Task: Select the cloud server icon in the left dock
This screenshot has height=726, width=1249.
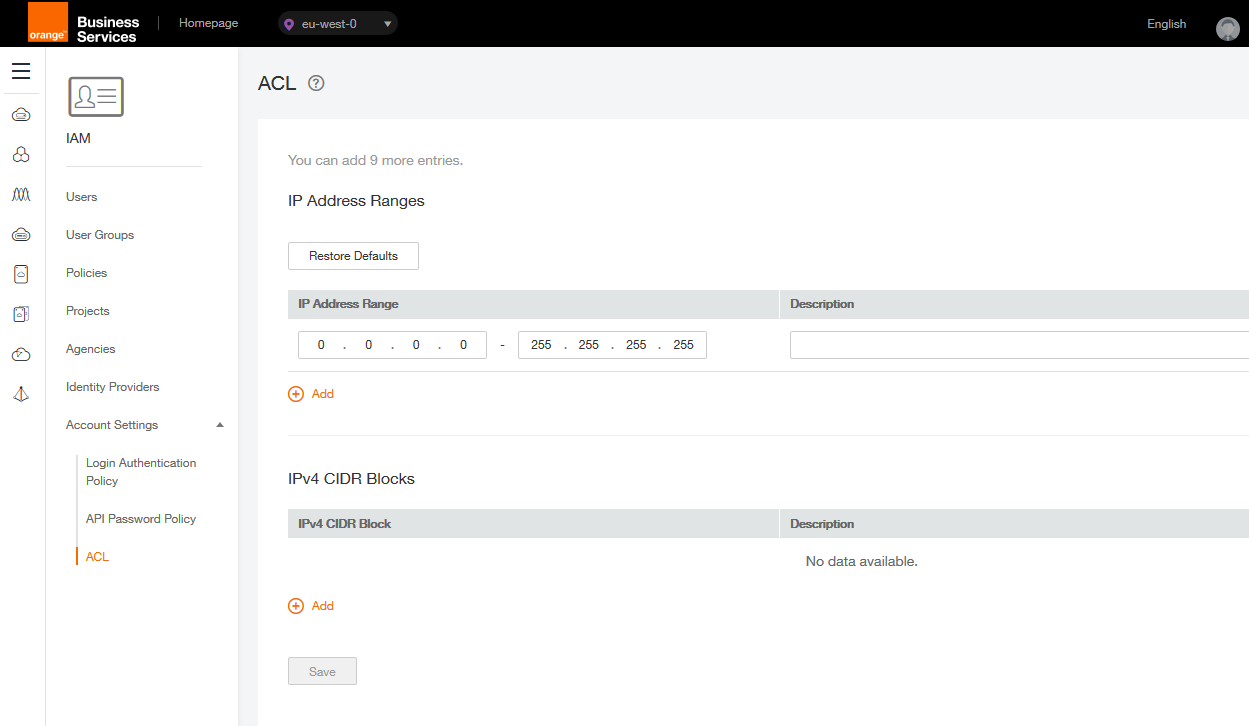Action: click(x=21, y=114)
